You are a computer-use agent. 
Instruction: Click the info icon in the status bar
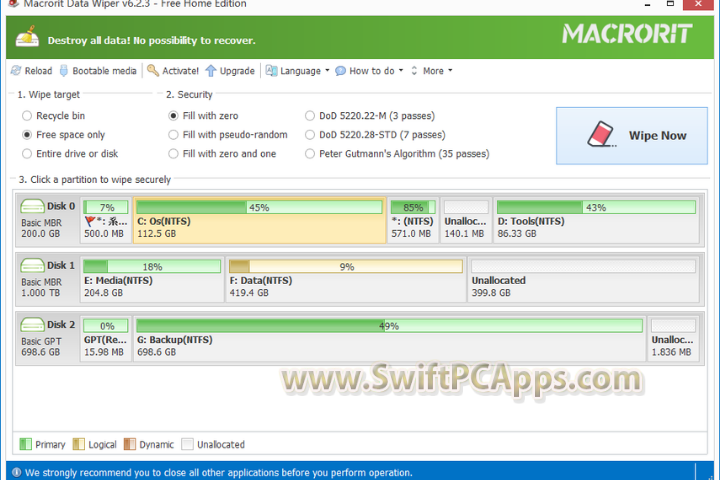[x=17, y=473]
